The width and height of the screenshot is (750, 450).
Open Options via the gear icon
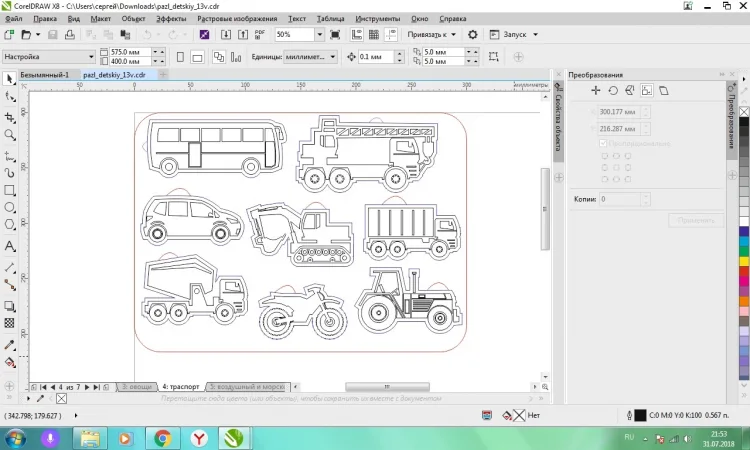[x=473, y=34]
